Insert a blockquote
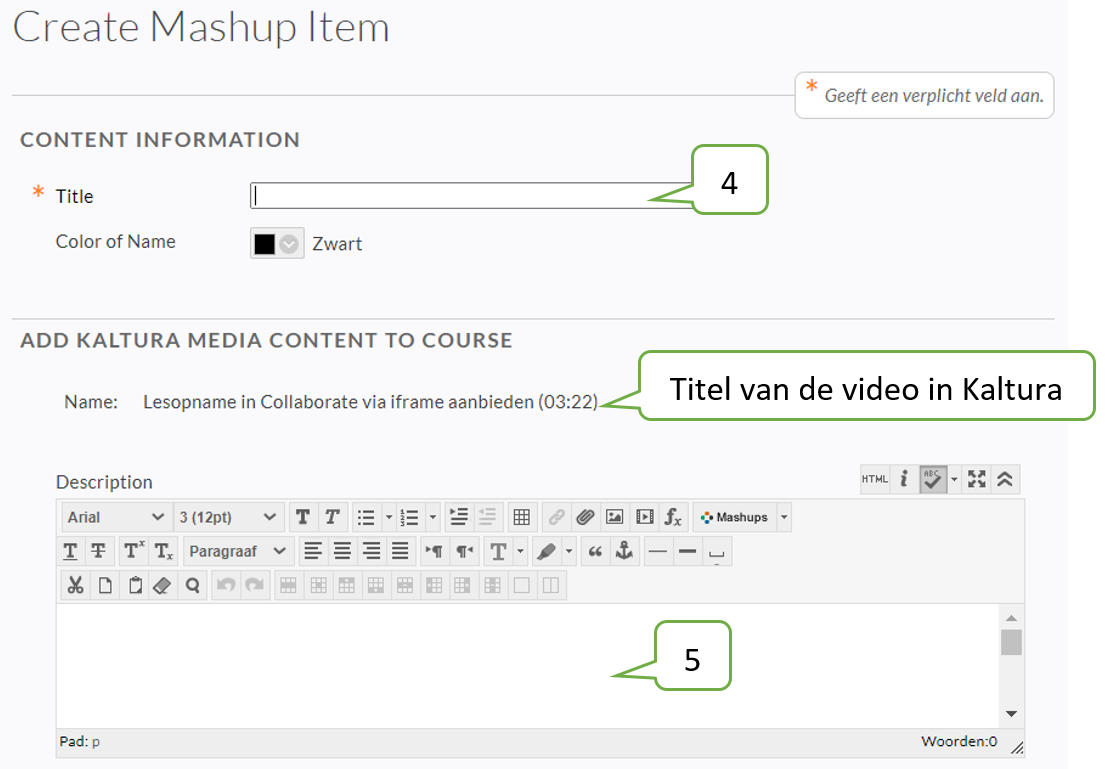1105x769 pixels. (595, 551)
